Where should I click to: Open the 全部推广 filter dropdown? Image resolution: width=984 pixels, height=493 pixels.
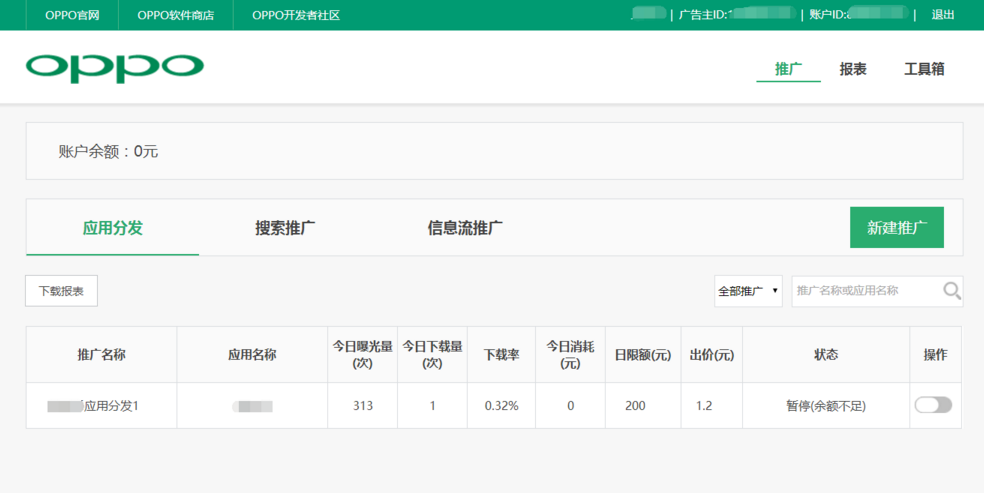point(748,291)
